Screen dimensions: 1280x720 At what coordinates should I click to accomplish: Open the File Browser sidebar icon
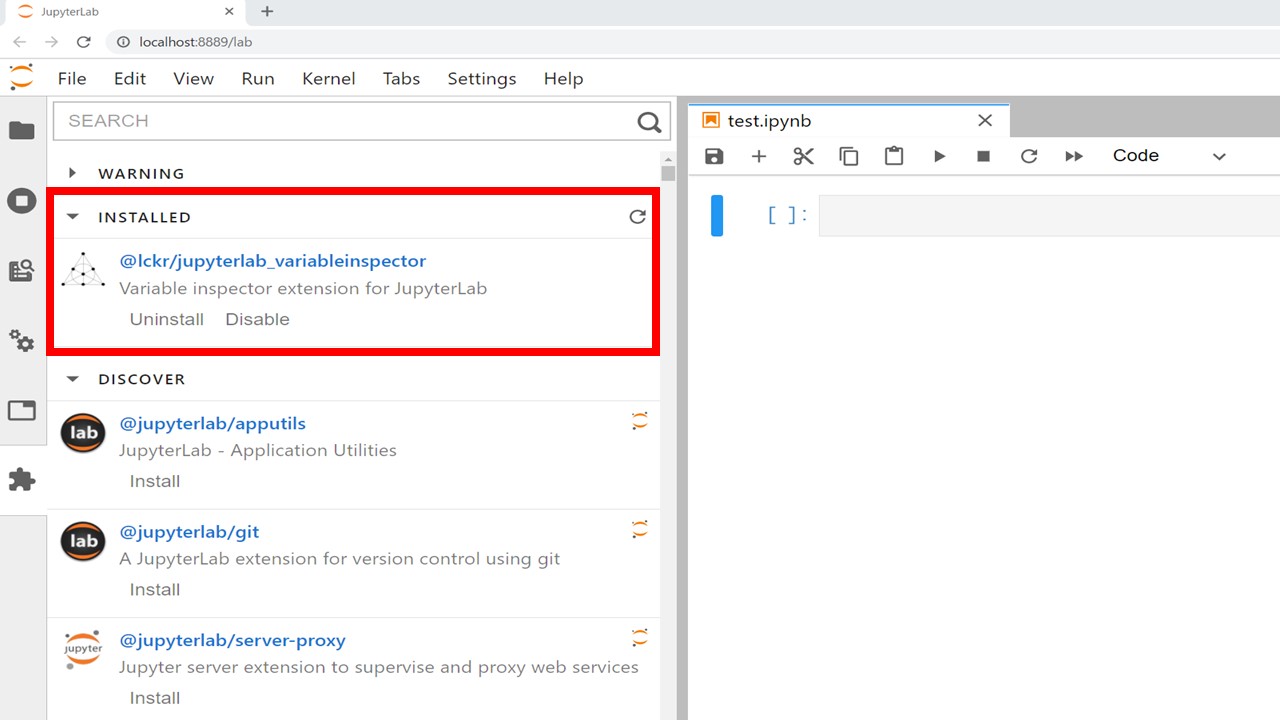pyautogui.click(x=22, y=131)
